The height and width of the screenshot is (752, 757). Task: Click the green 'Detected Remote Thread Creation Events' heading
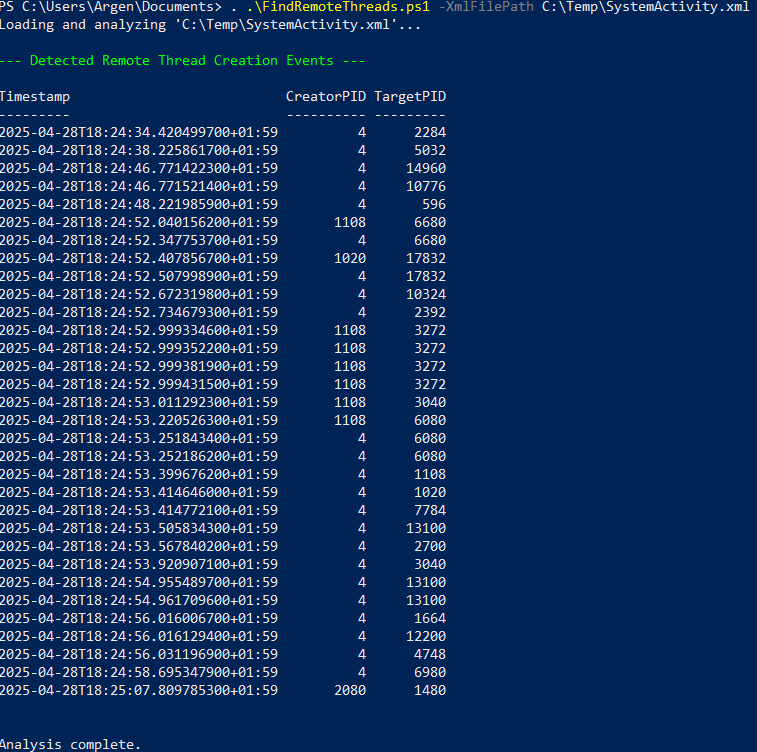(x=182, y=60)
